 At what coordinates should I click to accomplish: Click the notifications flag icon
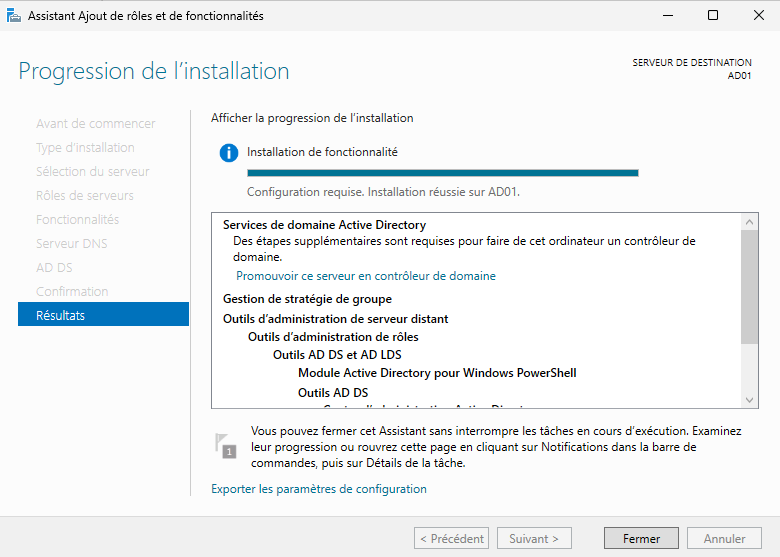point(225,445)
